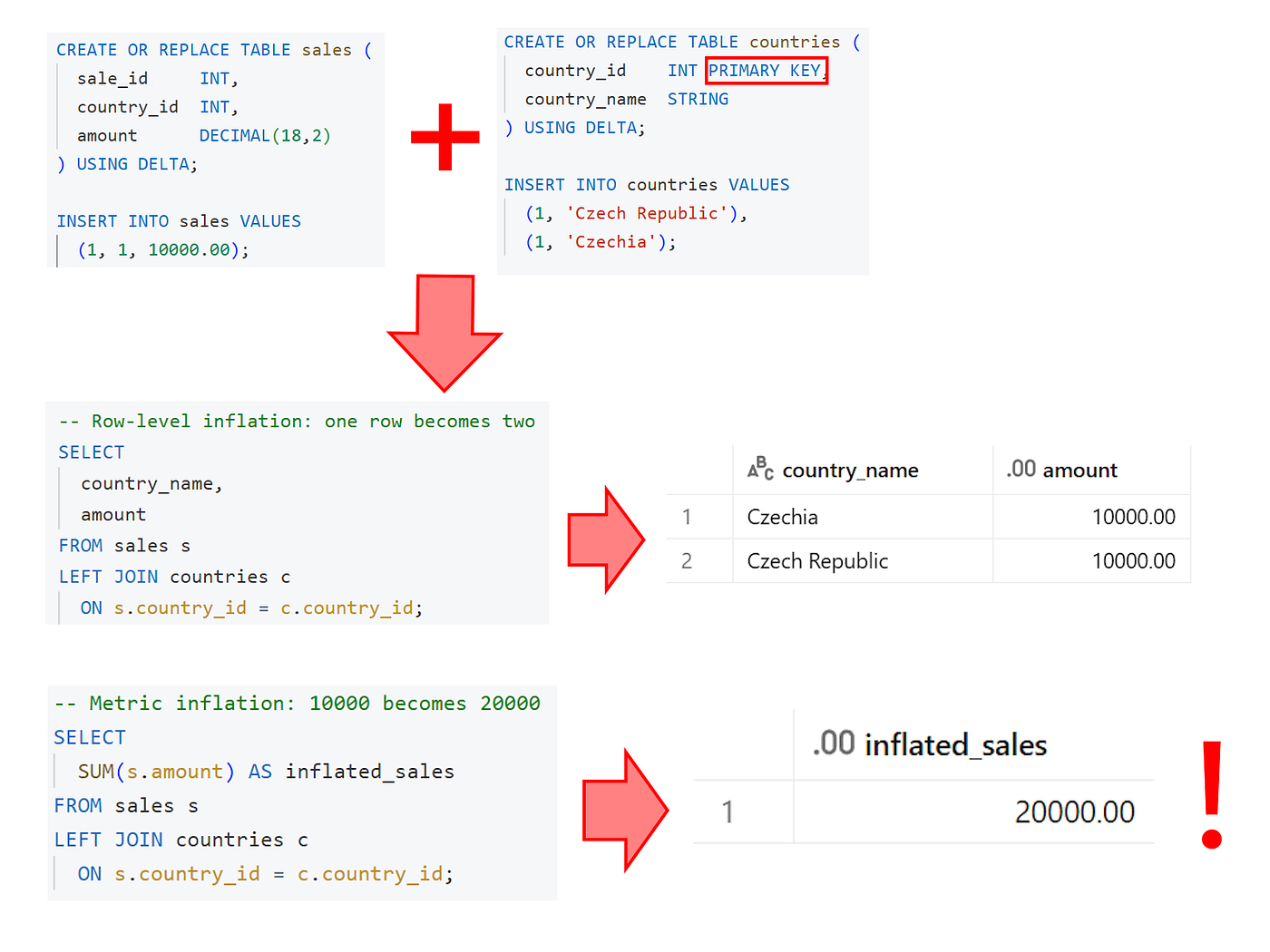Click the 'Row-level inflation' comment line
Image resolution: width=1270 pixels, height=952 pixels.
297,422
